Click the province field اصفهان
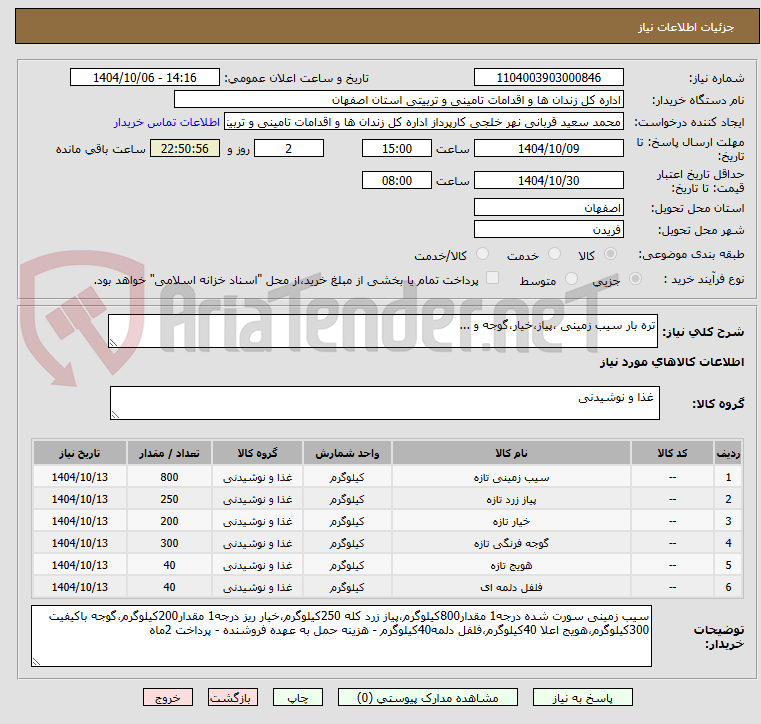Screen dimensions: 761x724 click(548, 208)
